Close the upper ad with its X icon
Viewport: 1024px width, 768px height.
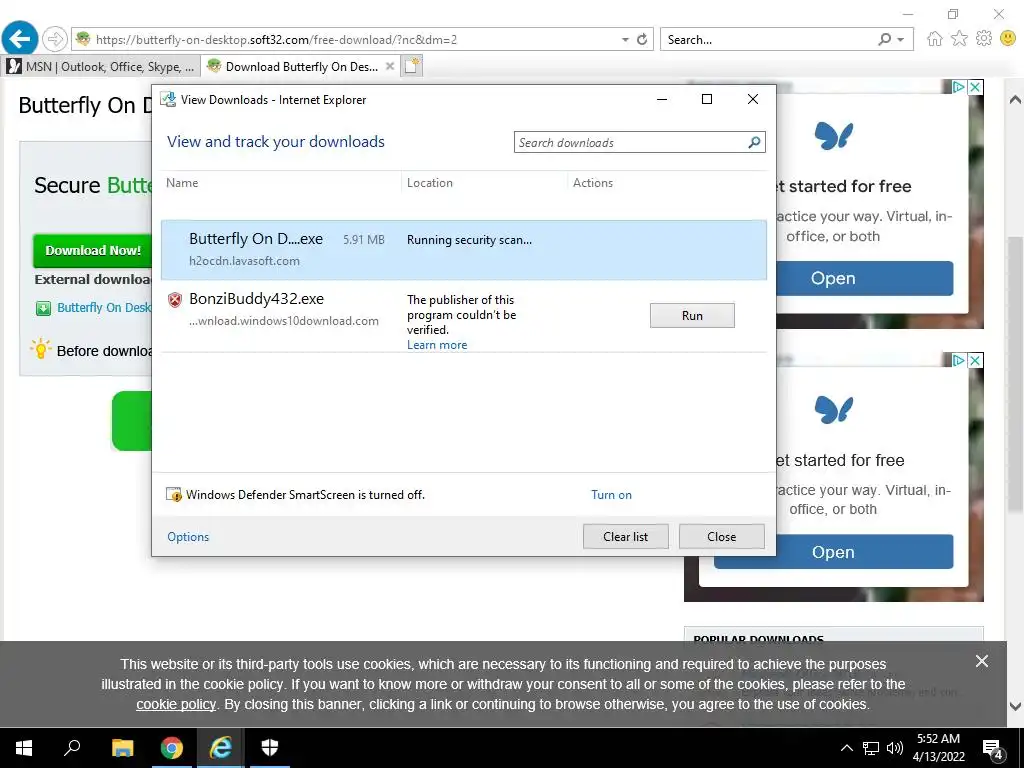pos(975,87)
